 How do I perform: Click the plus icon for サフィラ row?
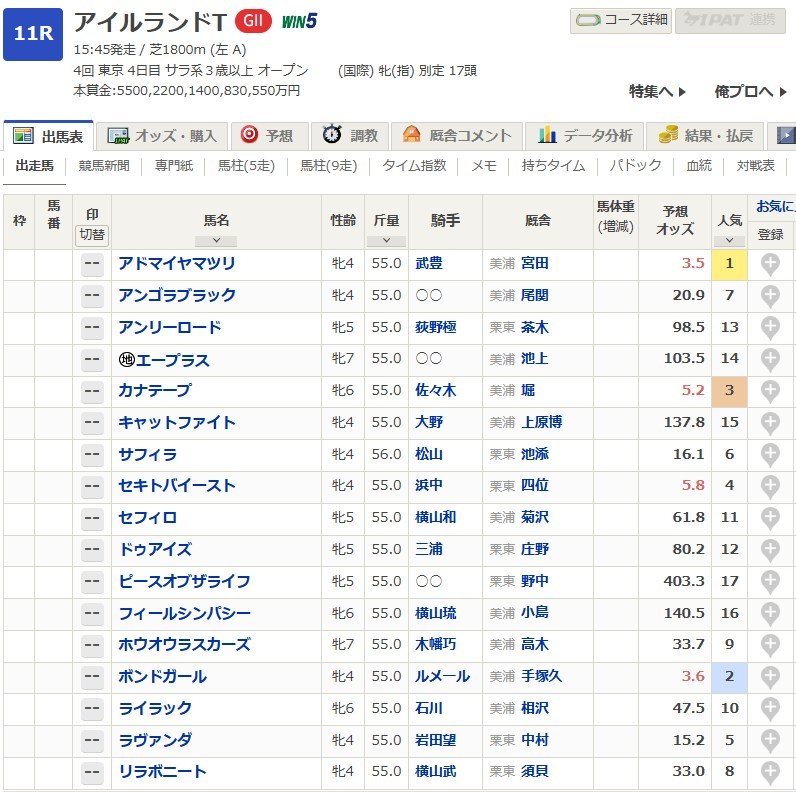click(x=770, y=455)
